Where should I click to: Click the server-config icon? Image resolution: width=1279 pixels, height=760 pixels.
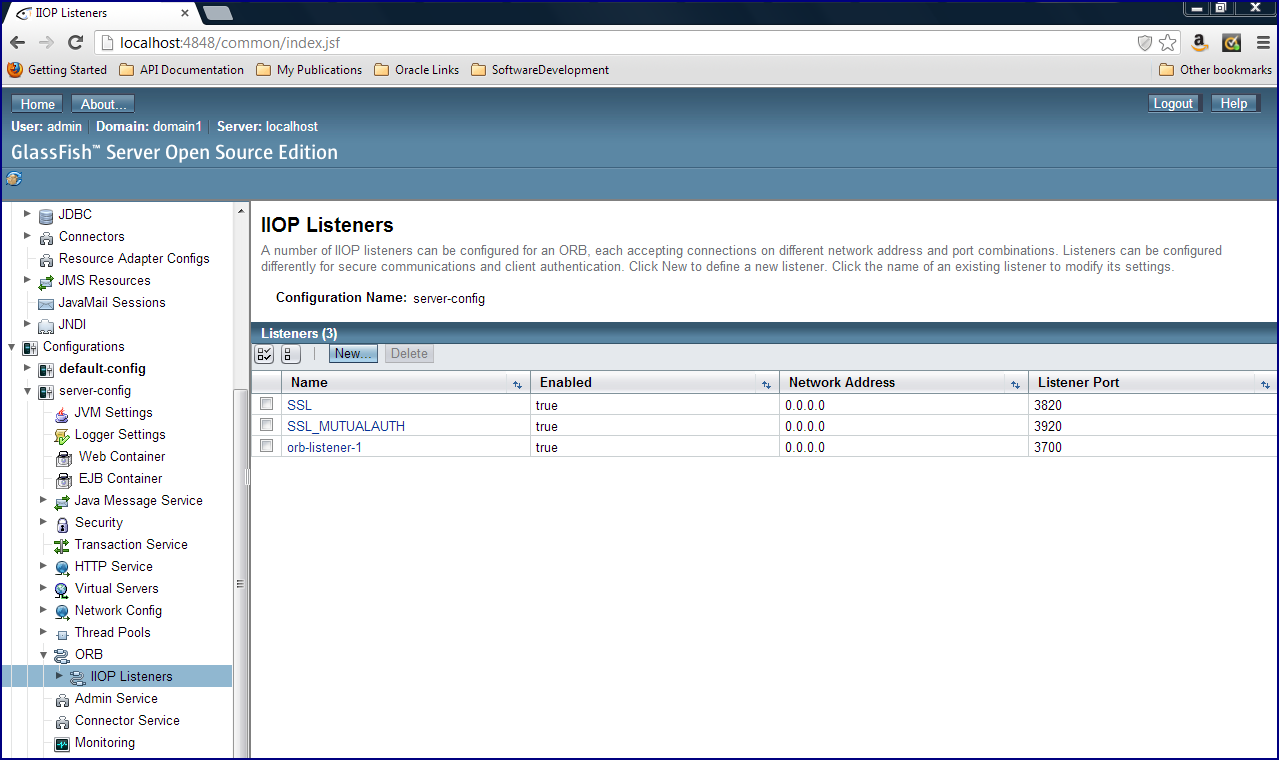(x=46, y=391)
